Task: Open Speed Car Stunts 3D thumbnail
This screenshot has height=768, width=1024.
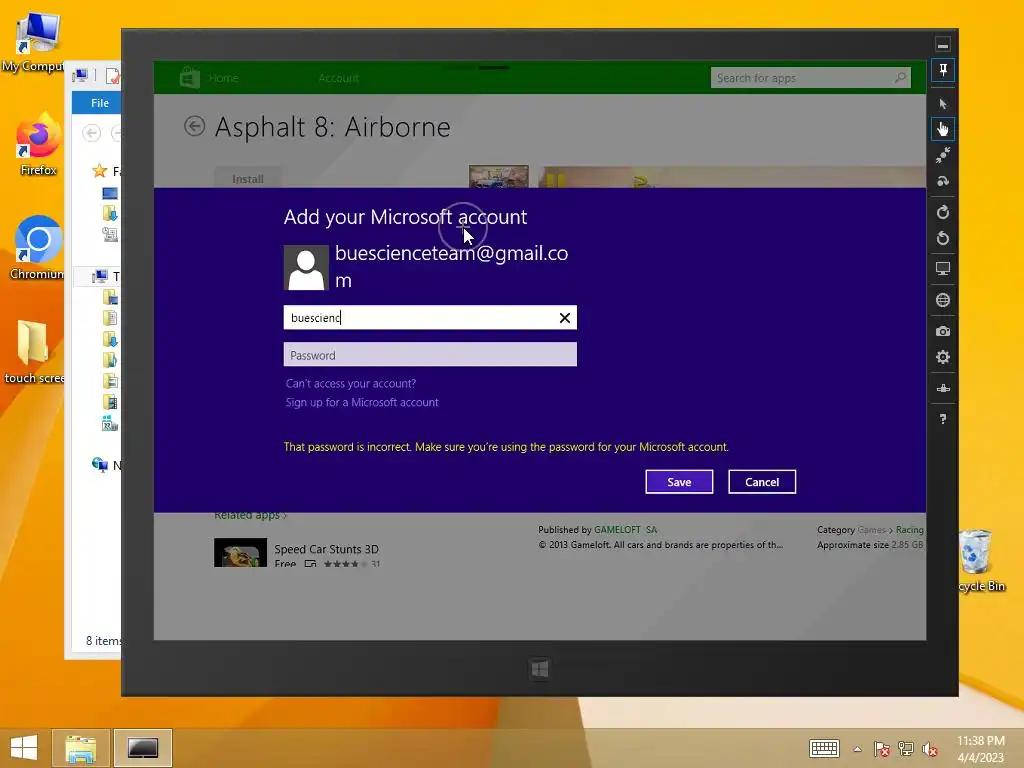Action: (240, 552)
